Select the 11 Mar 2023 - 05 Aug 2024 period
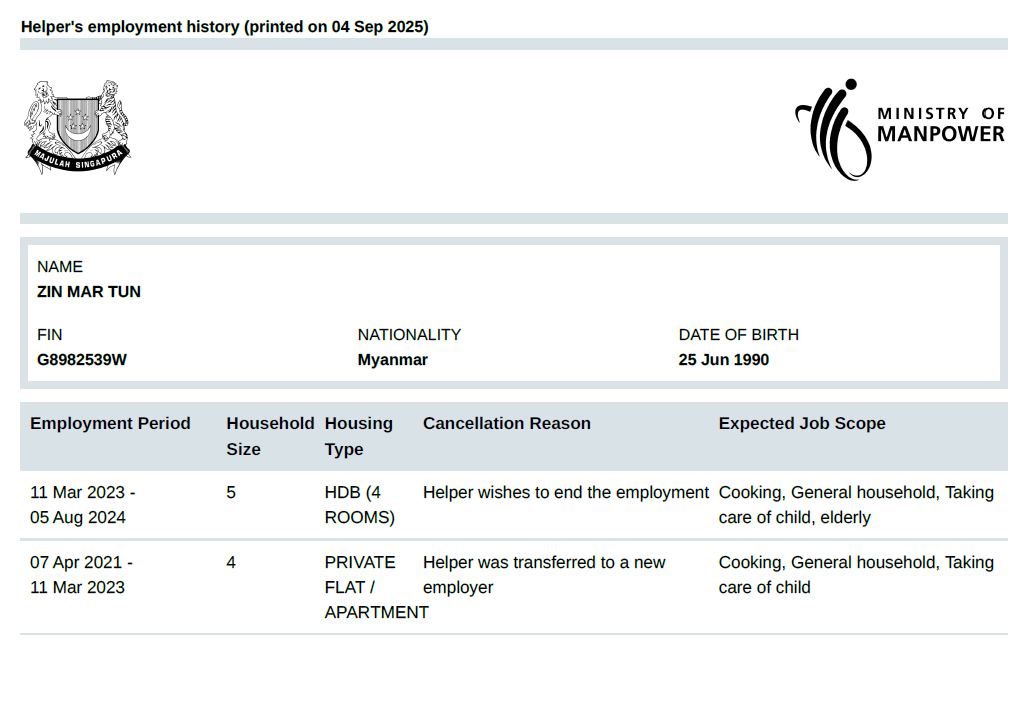 point(82,505)
